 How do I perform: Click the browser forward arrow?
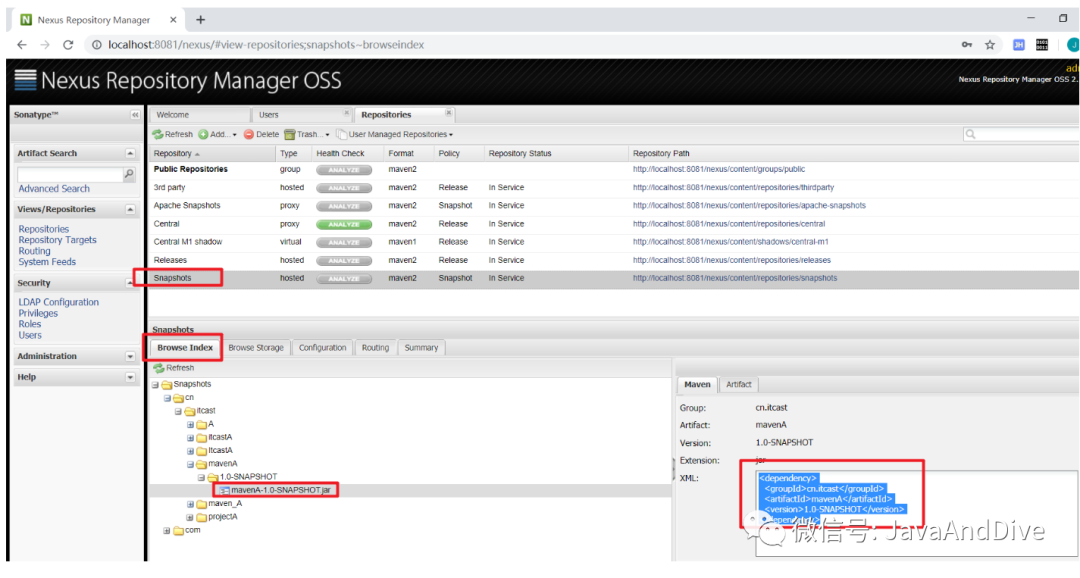[x=45, y=45]
